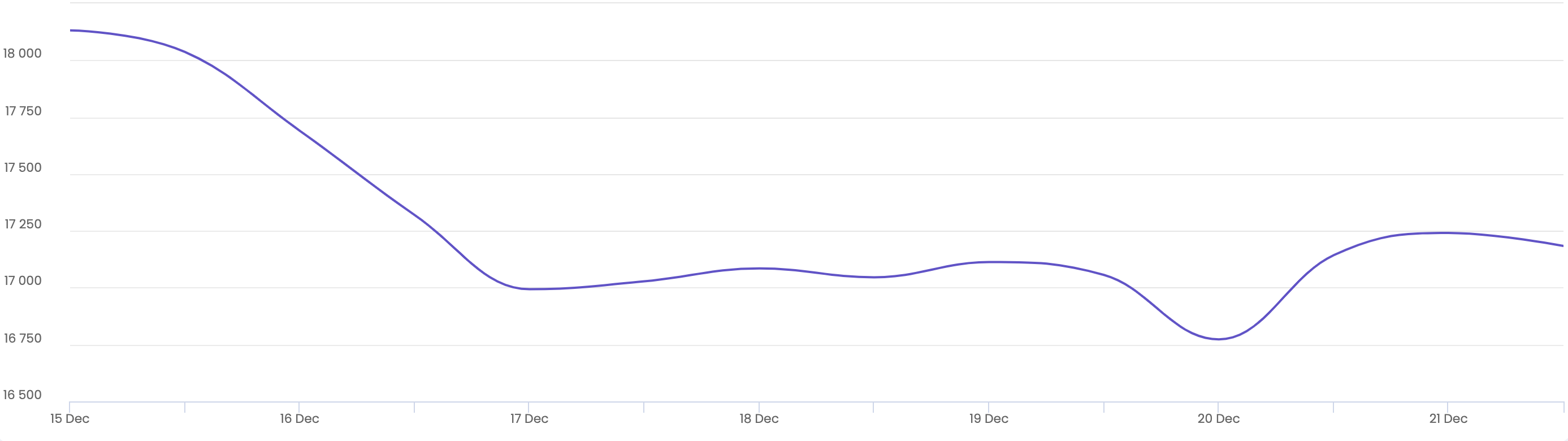Click the 16 500 y-axis label
Image resolution: width=1568 pixels, height=441 pixels.
click(23, 395)
